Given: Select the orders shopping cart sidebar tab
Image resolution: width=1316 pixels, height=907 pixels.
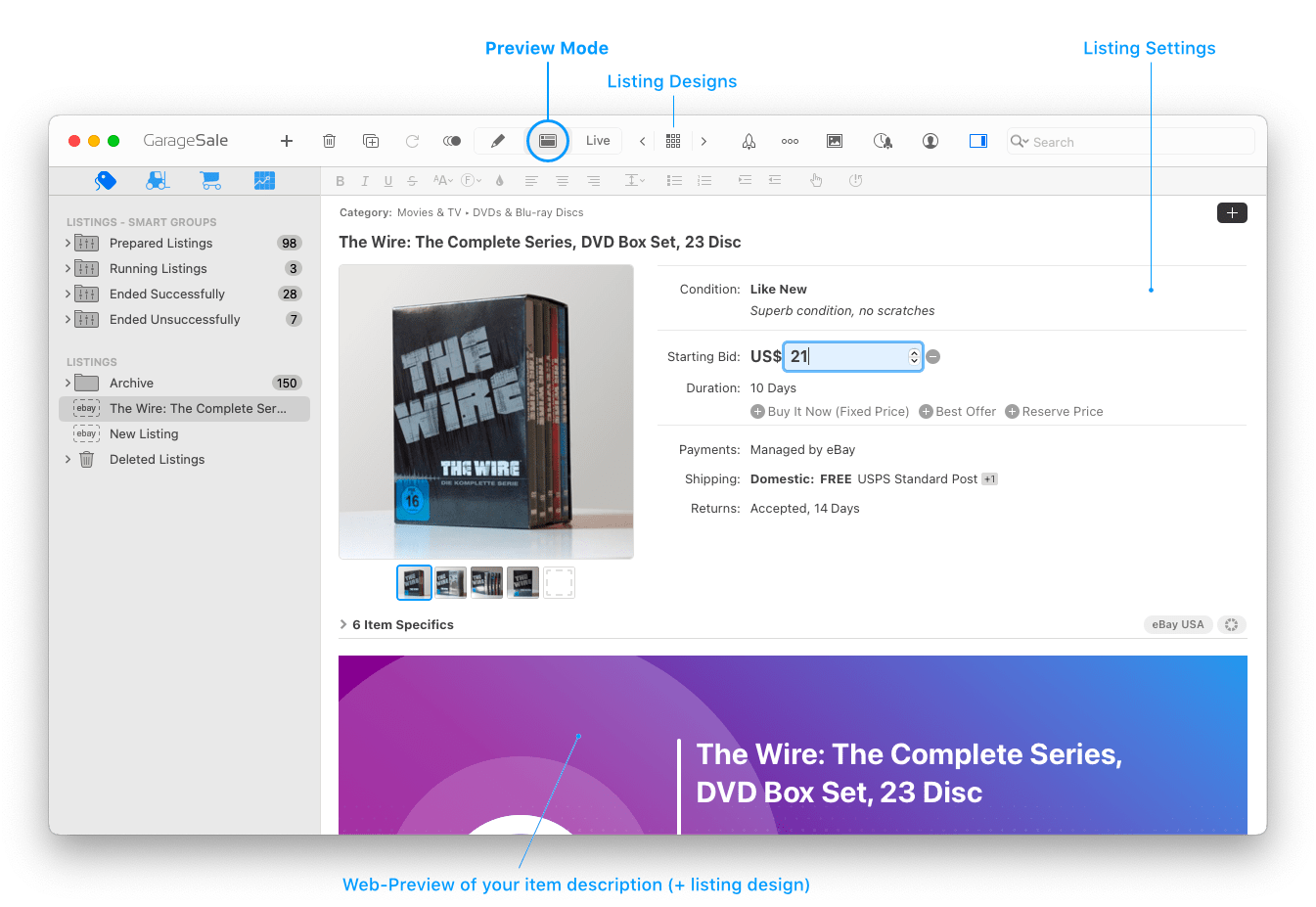Looking at the screenshot, I should (x=209, y=180).
